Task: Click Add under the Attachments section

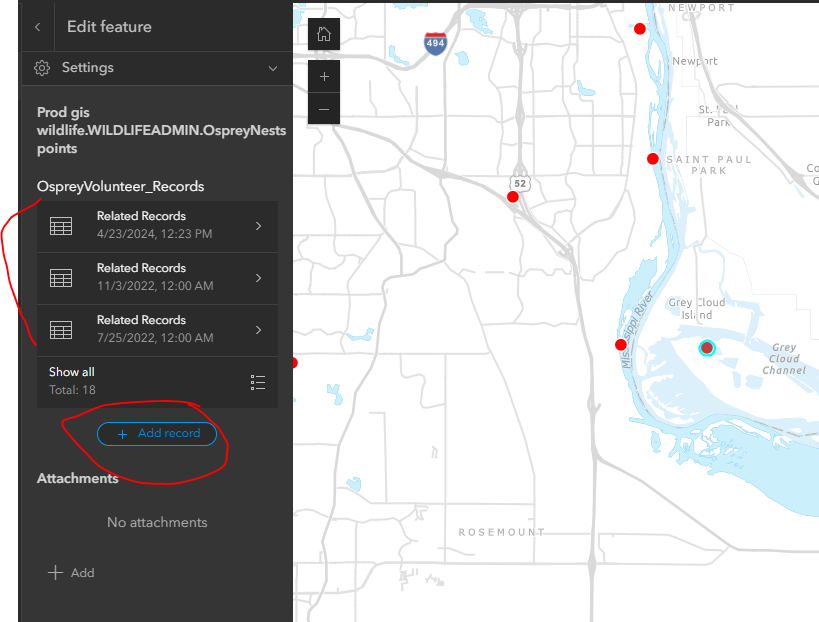Action: click(x=71, y=572)
